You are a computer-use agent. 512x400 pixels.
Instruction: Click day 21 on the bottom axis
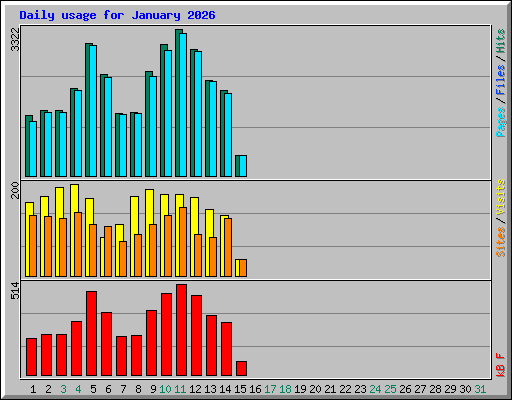[330, 389]
